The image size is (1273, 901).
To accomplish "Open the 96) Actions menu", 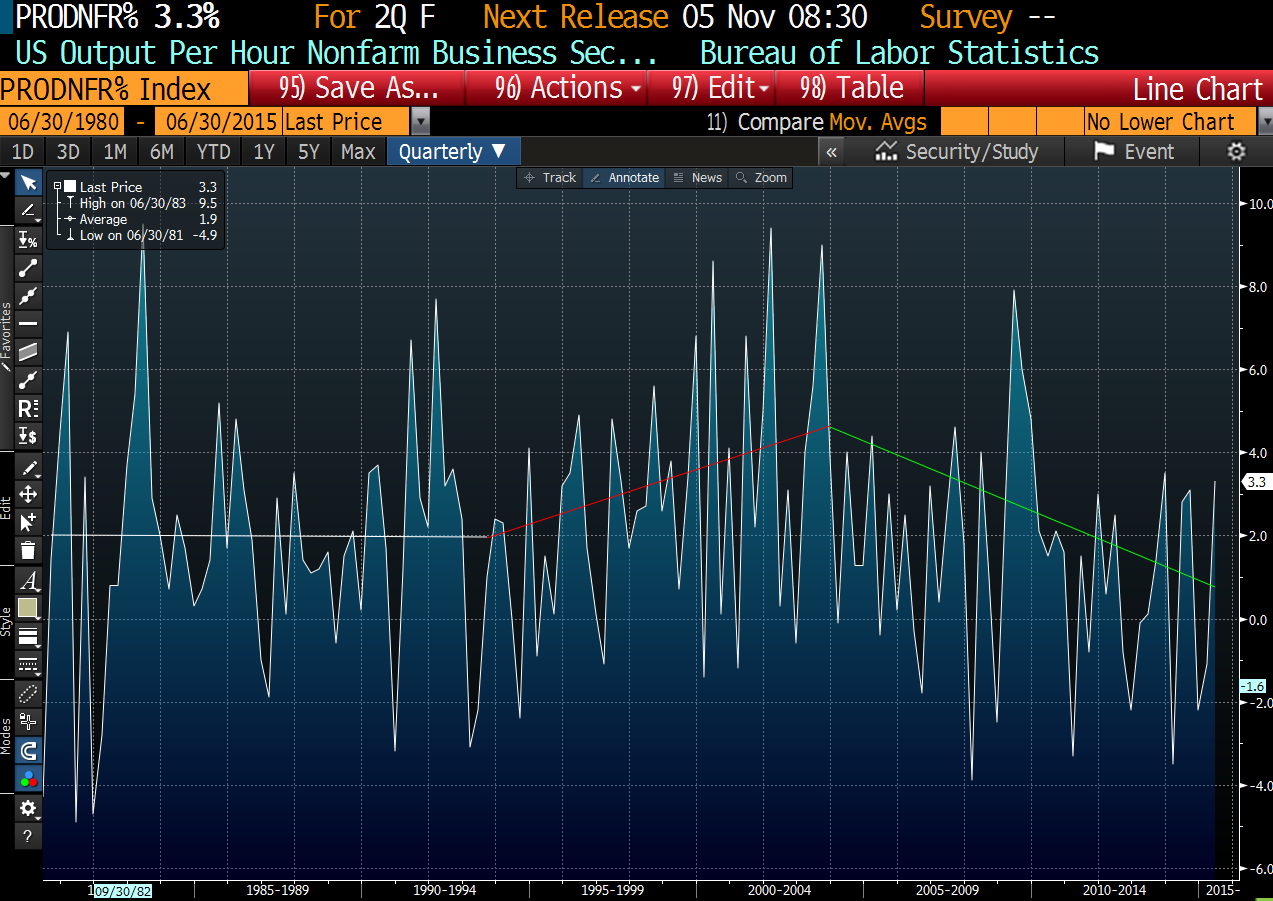I will pos(568,88).
